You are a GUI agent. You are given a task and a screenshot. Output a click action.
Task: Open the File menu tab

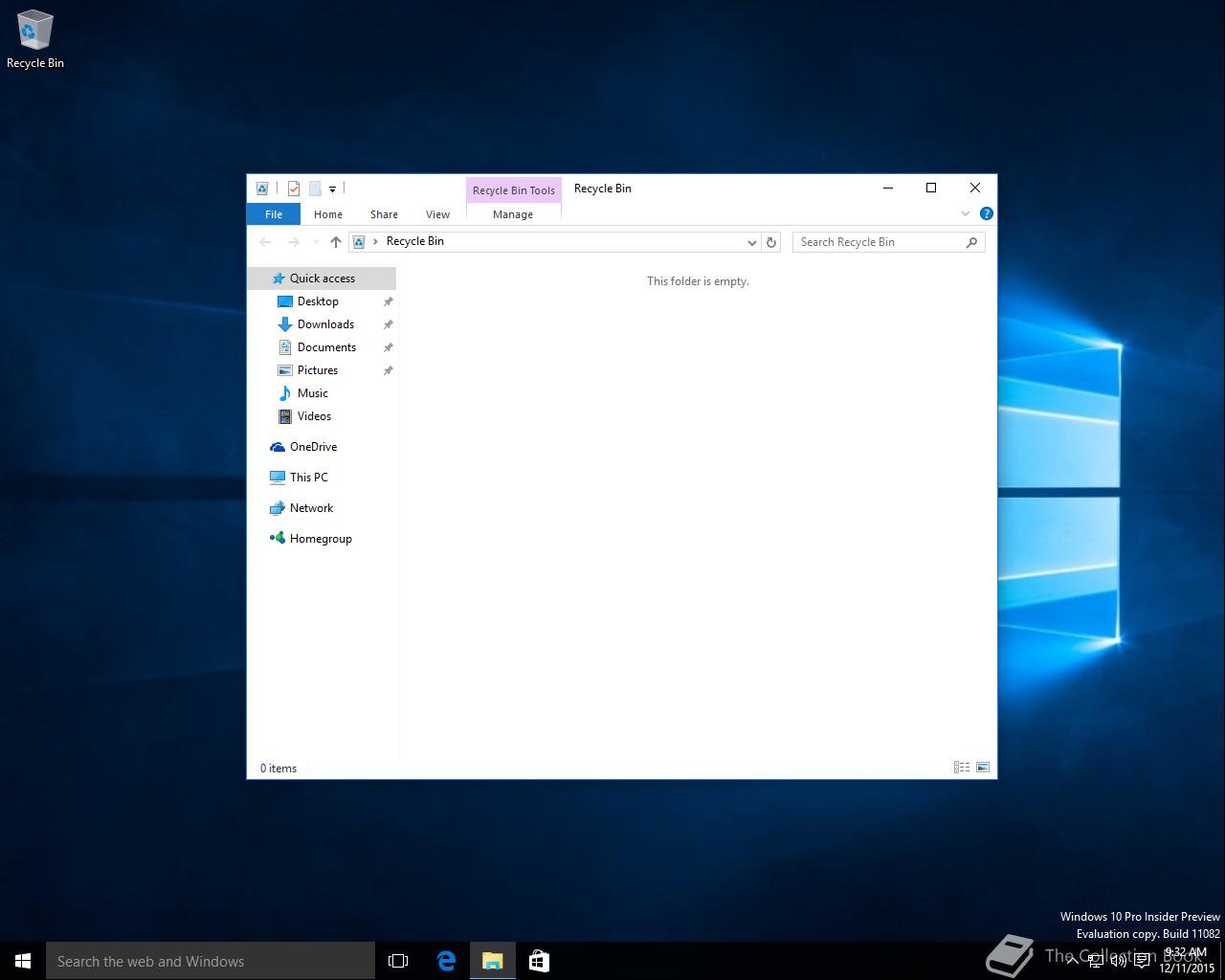point(274,214)
